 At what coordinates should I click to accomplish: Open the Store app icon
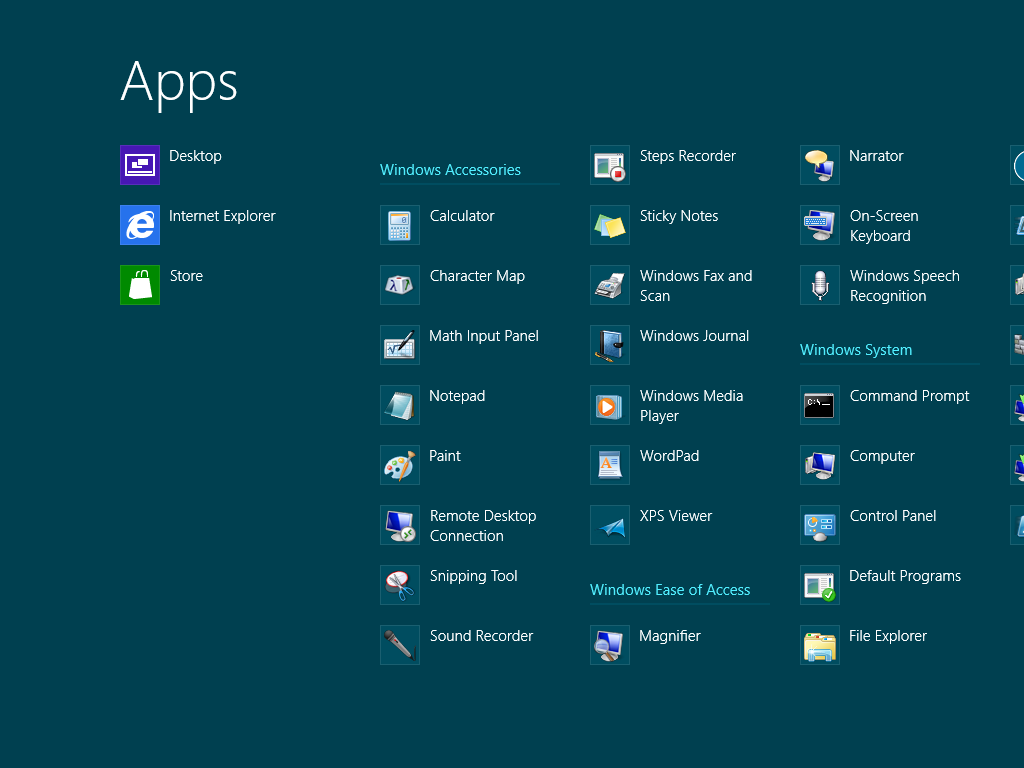pos(140,285)
